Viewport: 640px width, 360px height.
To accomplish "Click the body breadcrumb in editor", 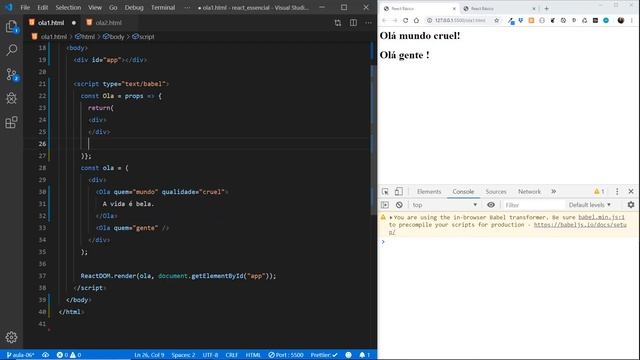I will 114,37.
